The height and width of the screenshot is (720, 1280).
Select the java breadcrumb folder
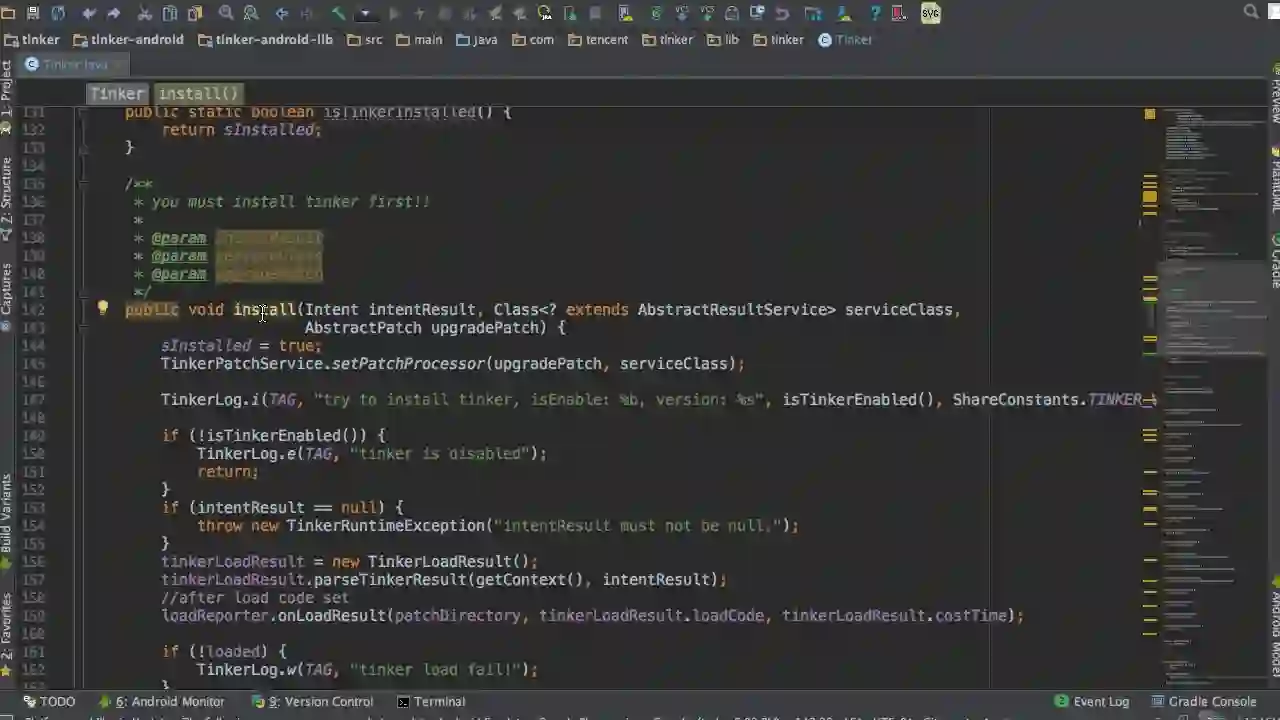coord(477,40)
